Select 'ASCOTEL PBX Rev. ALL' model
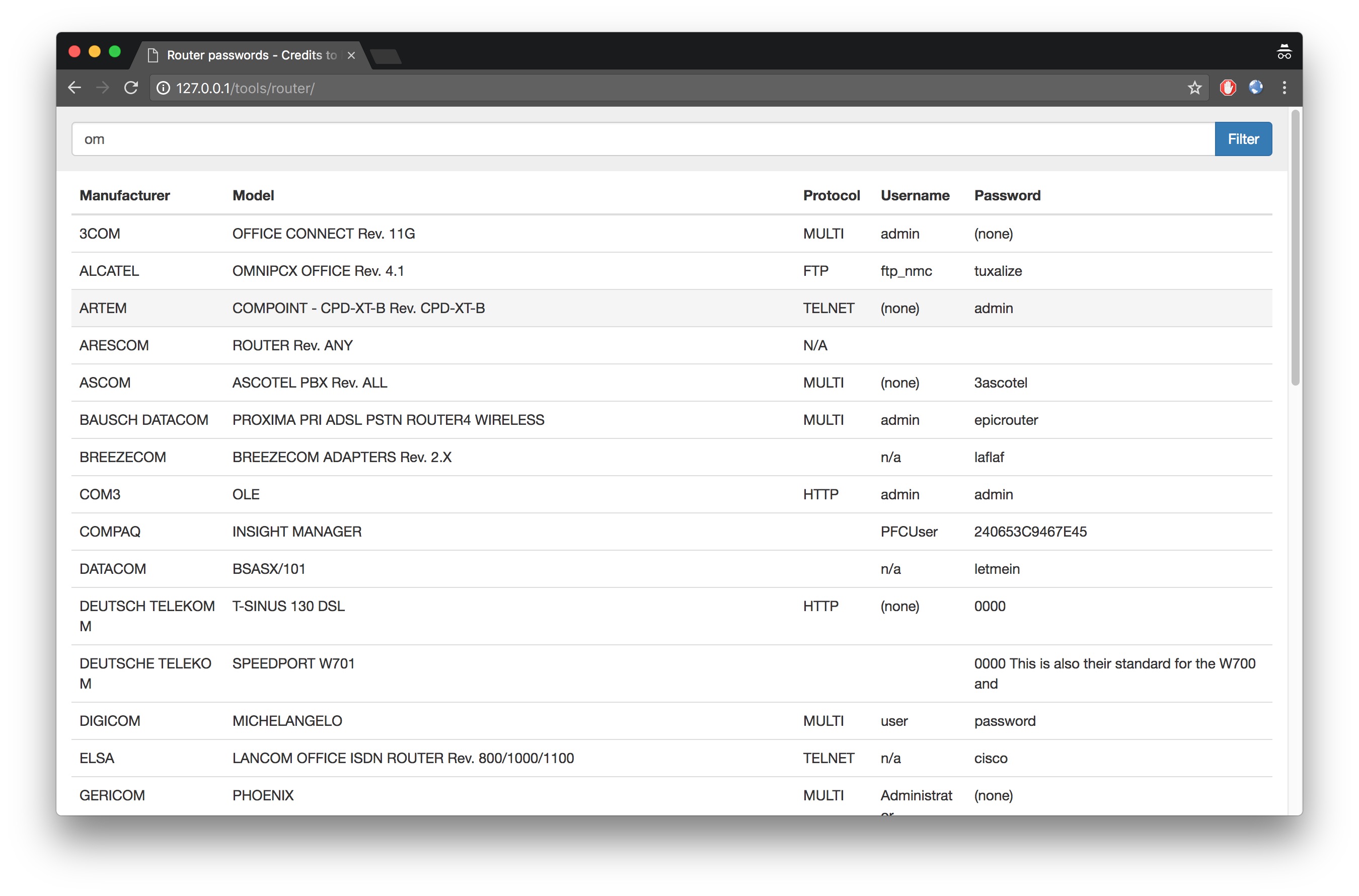This screenshot has height=896, width=1359. tap(310, 382)
